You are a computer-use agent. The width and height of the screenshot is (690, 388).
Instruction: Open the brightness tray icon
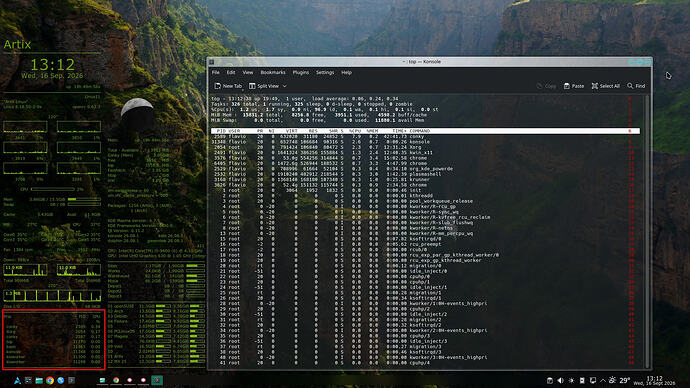click(571, 381)
